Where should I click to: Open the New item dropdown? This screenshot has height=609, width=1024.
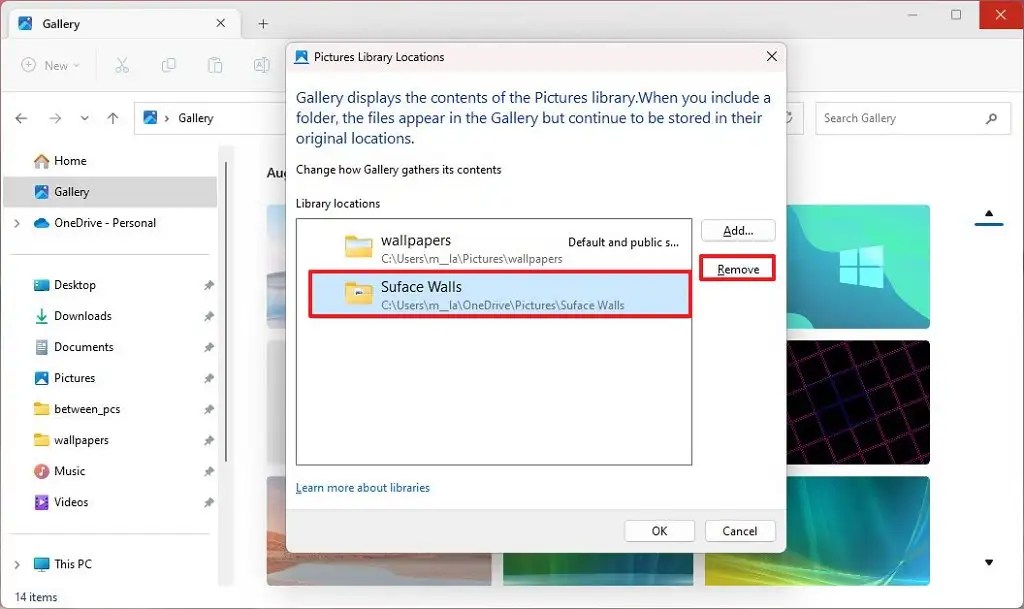pos(50,65)
